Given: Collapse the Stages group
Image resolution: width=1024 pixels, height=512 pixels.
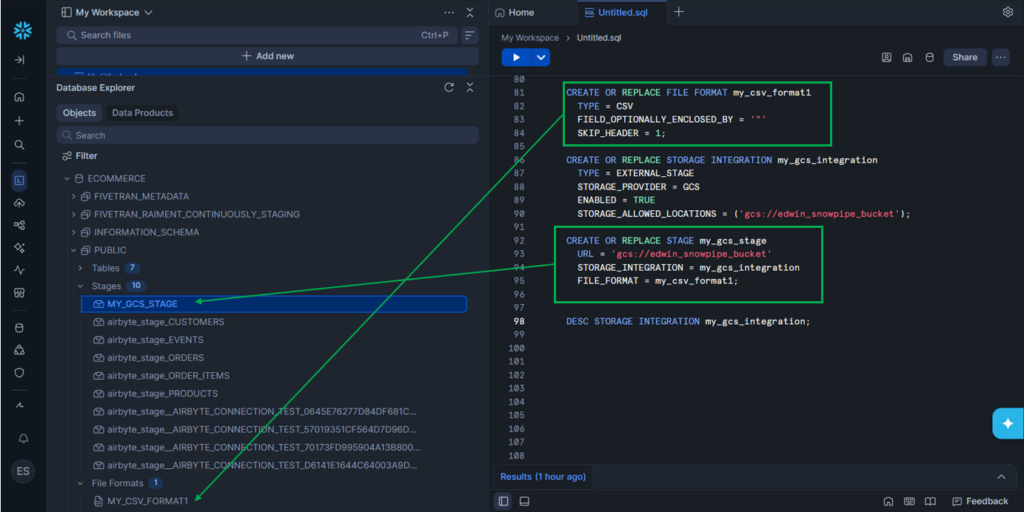Looking at the screenshot, I should click(80, 286).
